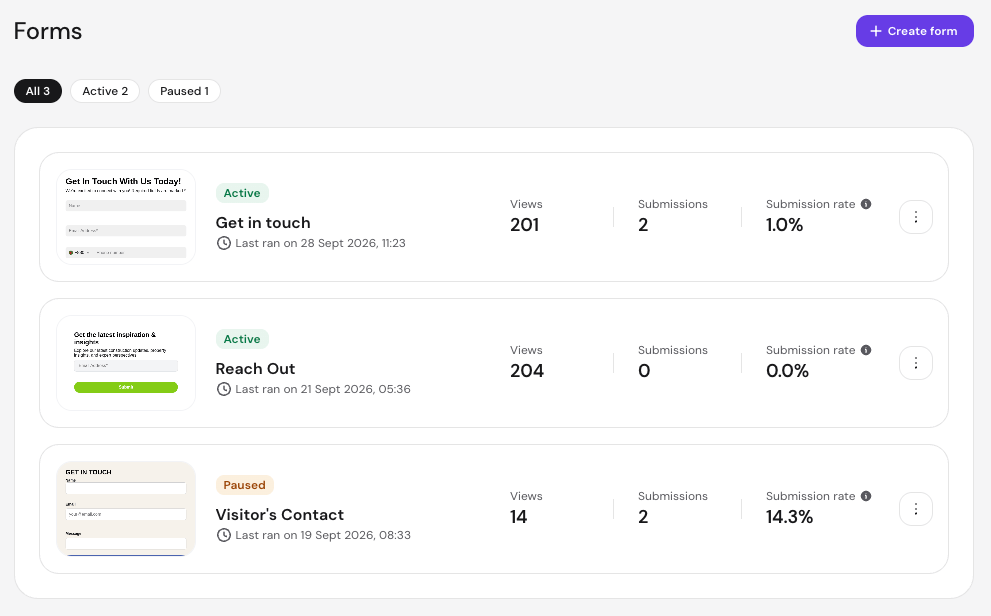
Task: Open the Reach Out form thumbnail
Action: (x=126, y=363)
